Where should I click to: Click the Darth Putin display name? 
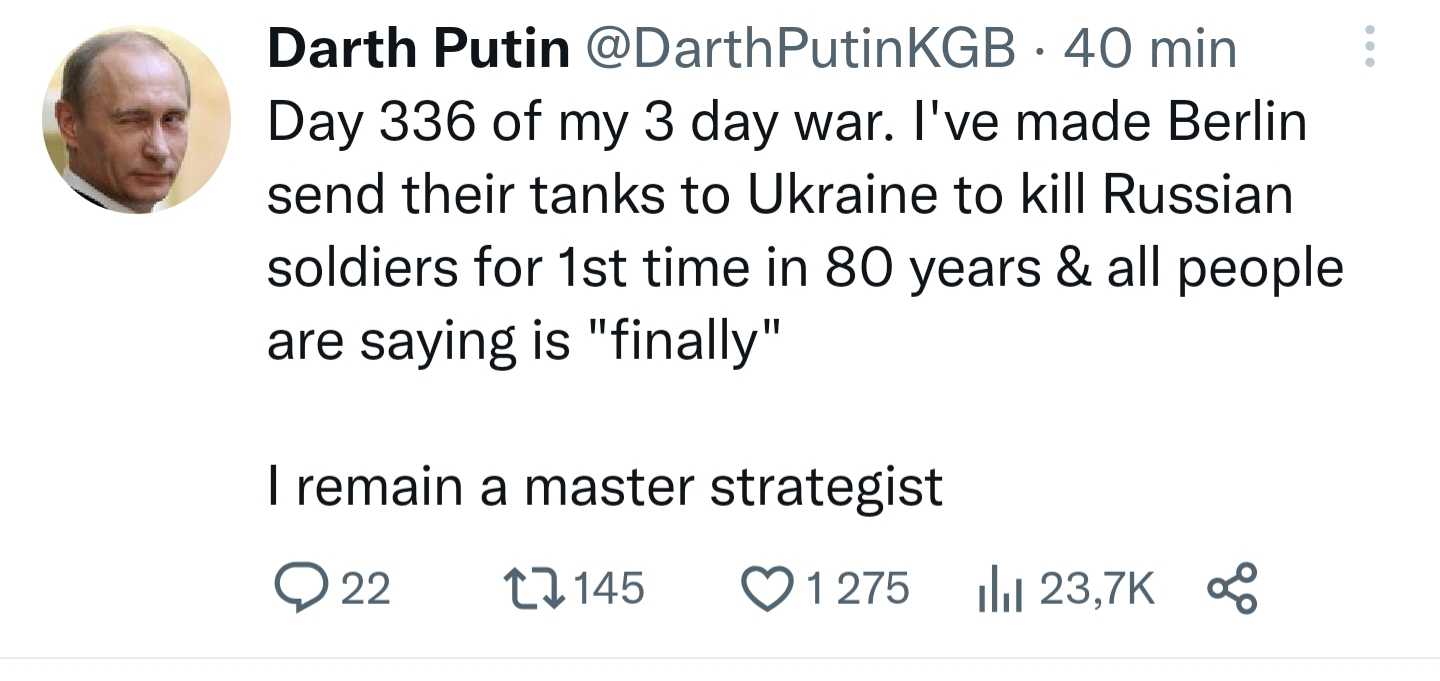tap(418, 48)
